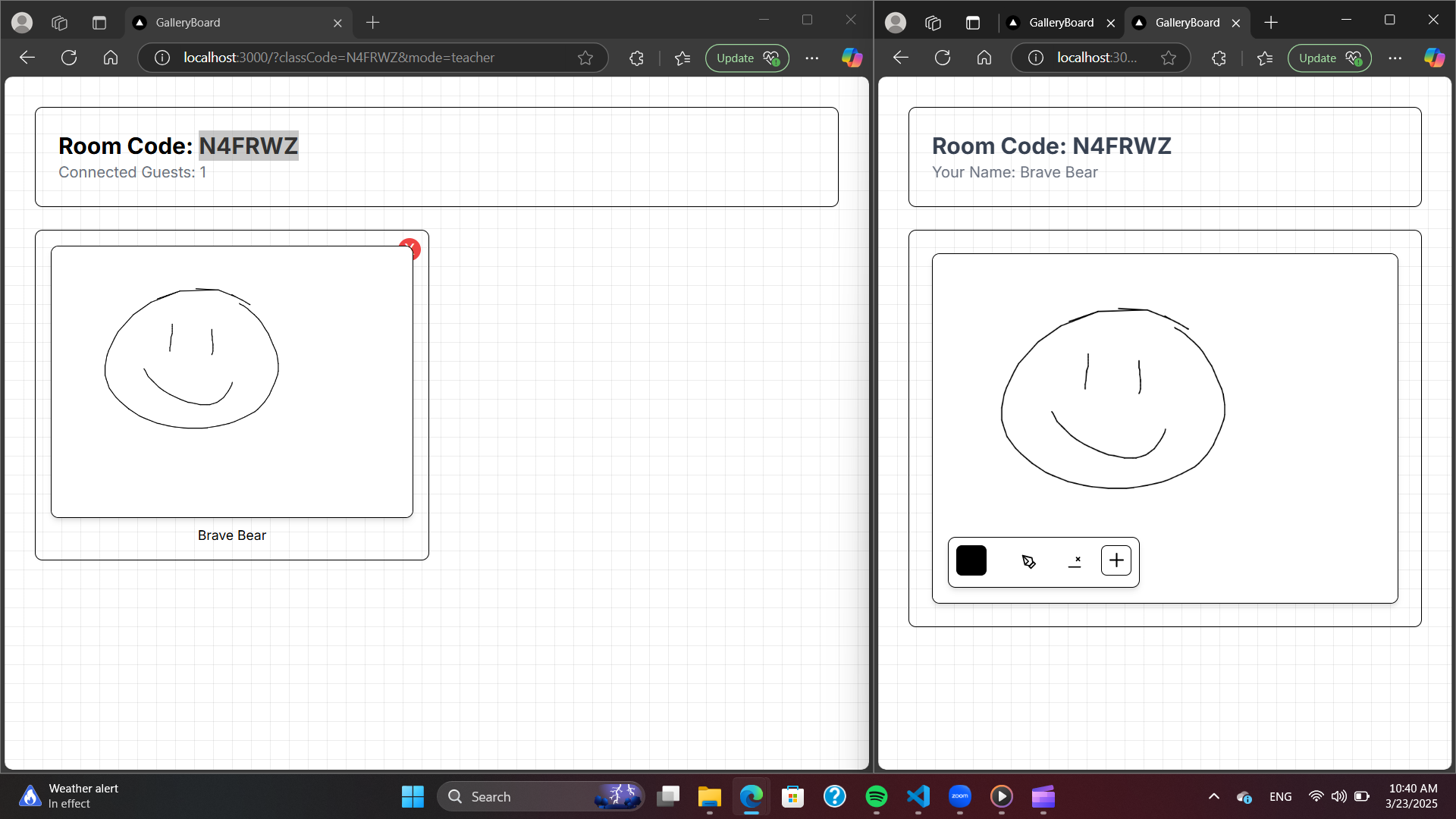1456x819 pixels.
Task: Open Favorites list in right browser toolbar
Action: [x=1265, y=58]
